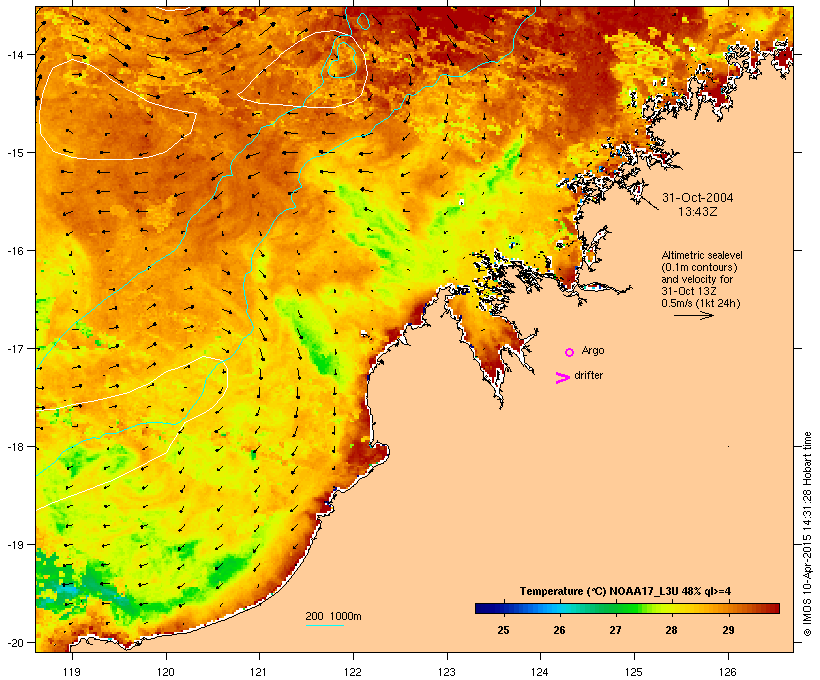Screen dimensions: 820x680
Task: Click the Temperature (°C) NOAA17_L3U title
Action: pyautogui.click(x=625, y=591)
